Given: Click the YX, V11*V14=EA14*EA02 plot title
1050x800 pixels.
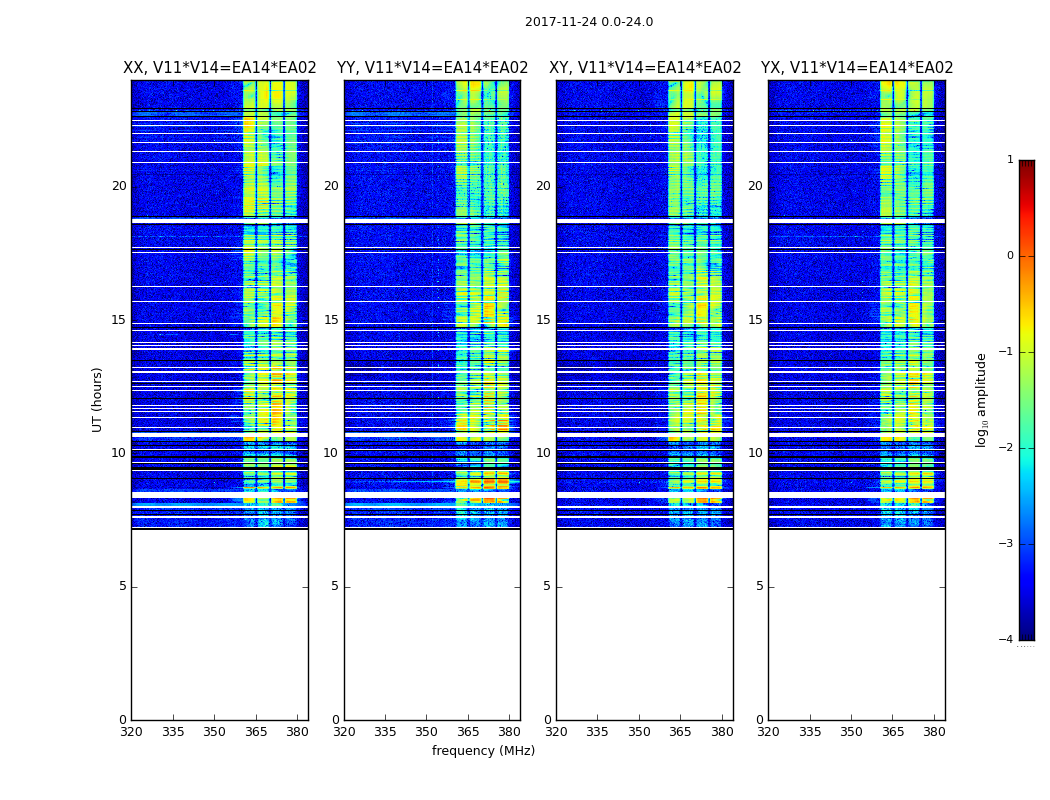Looking at the screenshot, I should (x=856, y=68).
